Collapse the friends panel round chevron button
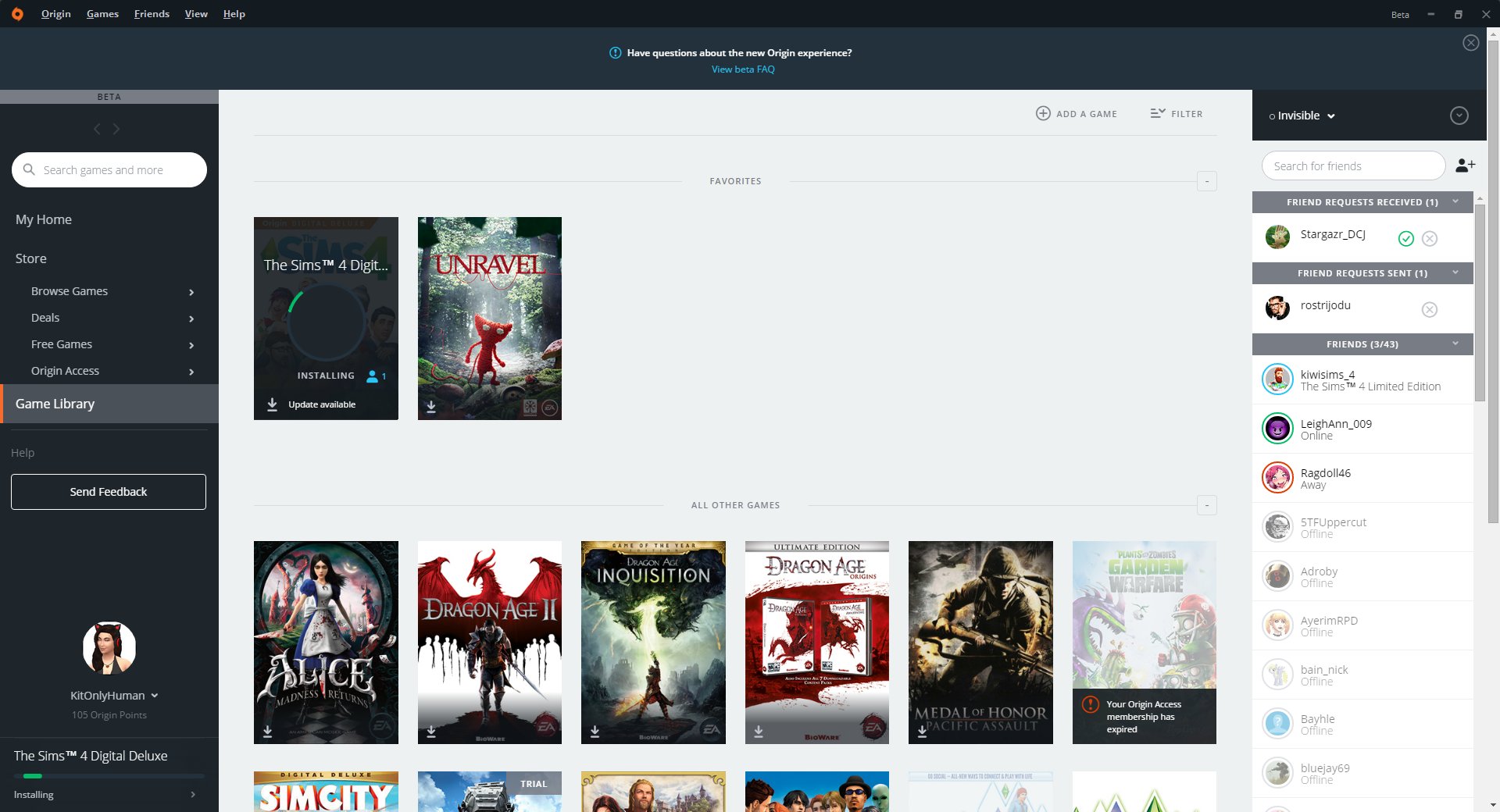 (1459, 116)
